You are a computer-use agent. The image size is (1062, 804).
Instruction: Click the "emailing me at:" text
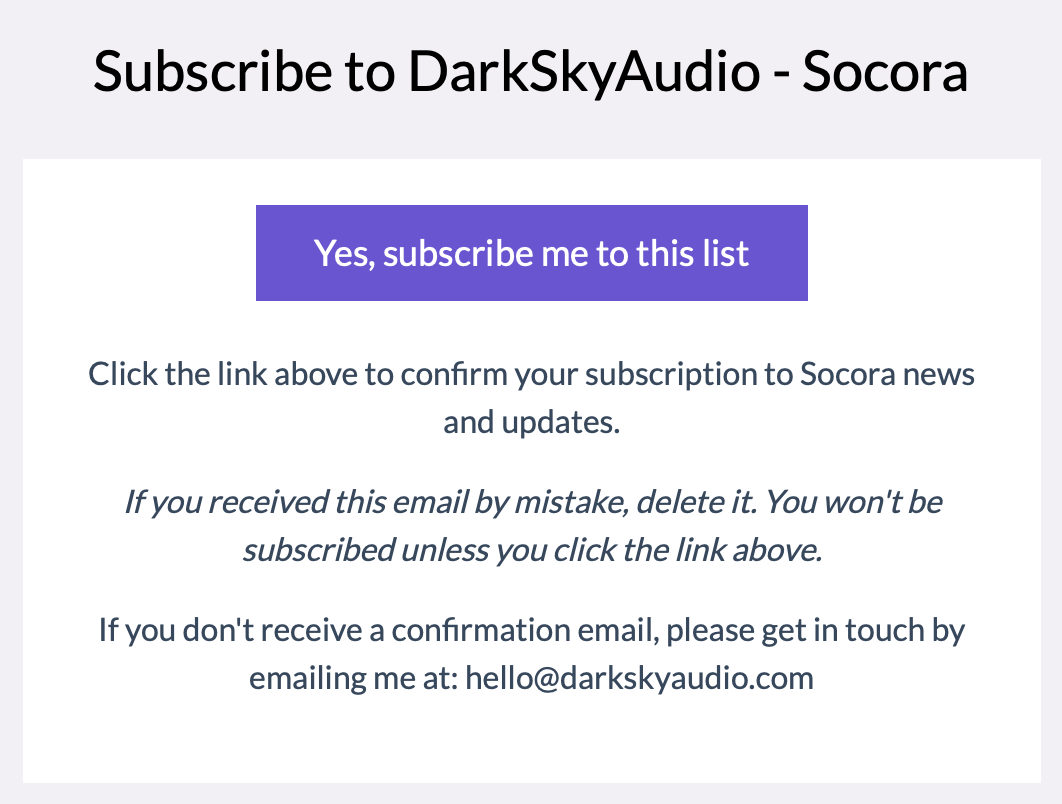pyautogui.click(x=354, y=678)
